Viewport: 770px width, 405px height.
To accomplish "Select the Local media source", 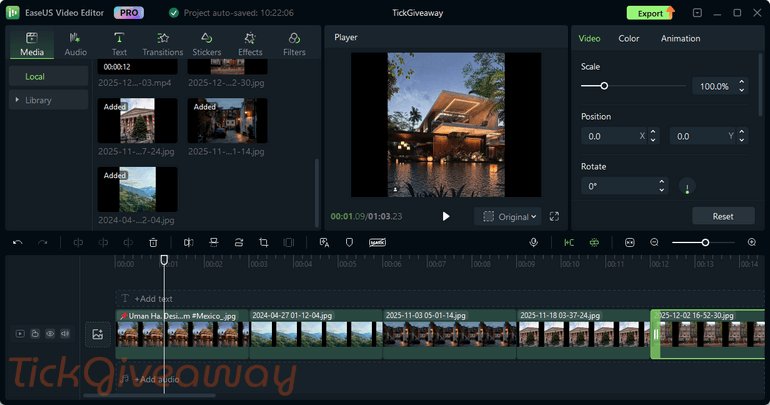I will pos(49,77).
